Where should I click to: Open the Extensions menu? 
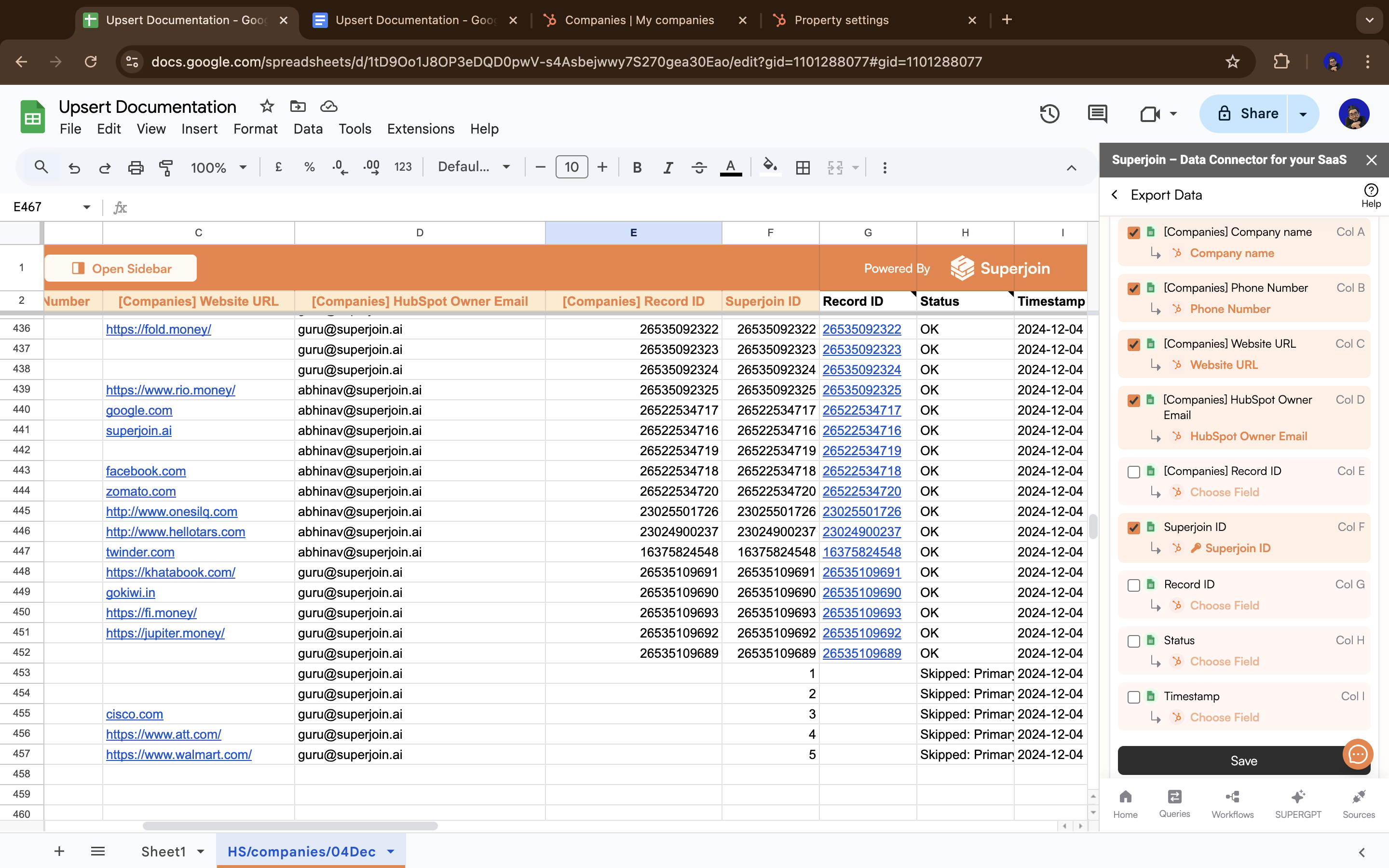(x=420, y=129)
